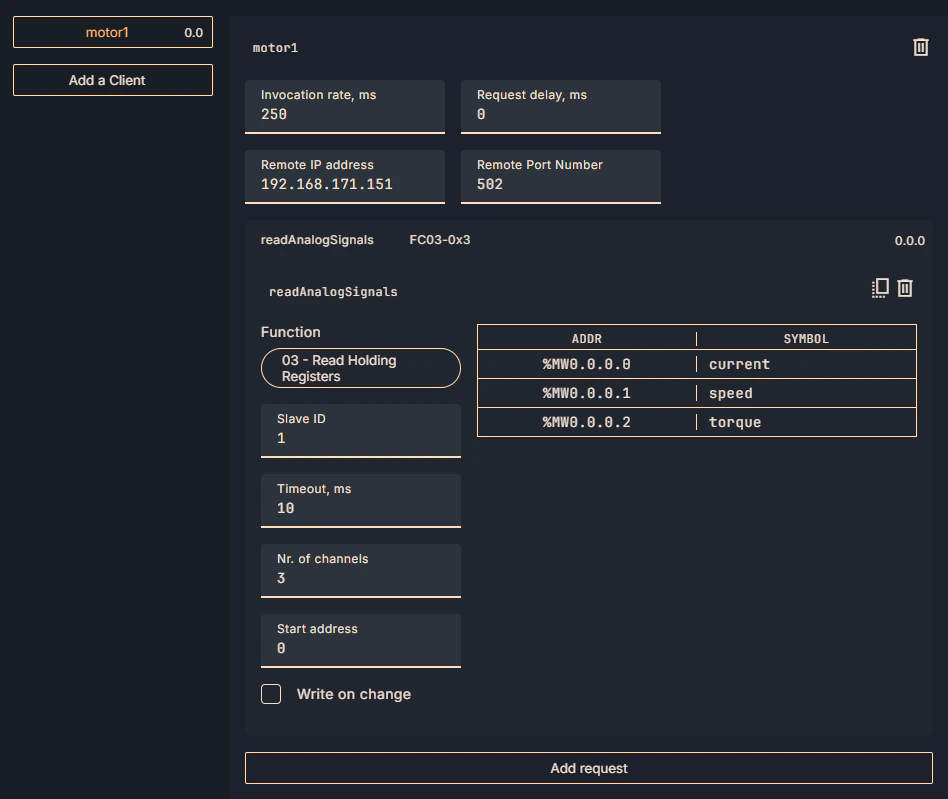The image size is (948, 799).
Task: Edit the Start address field
Action: point(360,641)
